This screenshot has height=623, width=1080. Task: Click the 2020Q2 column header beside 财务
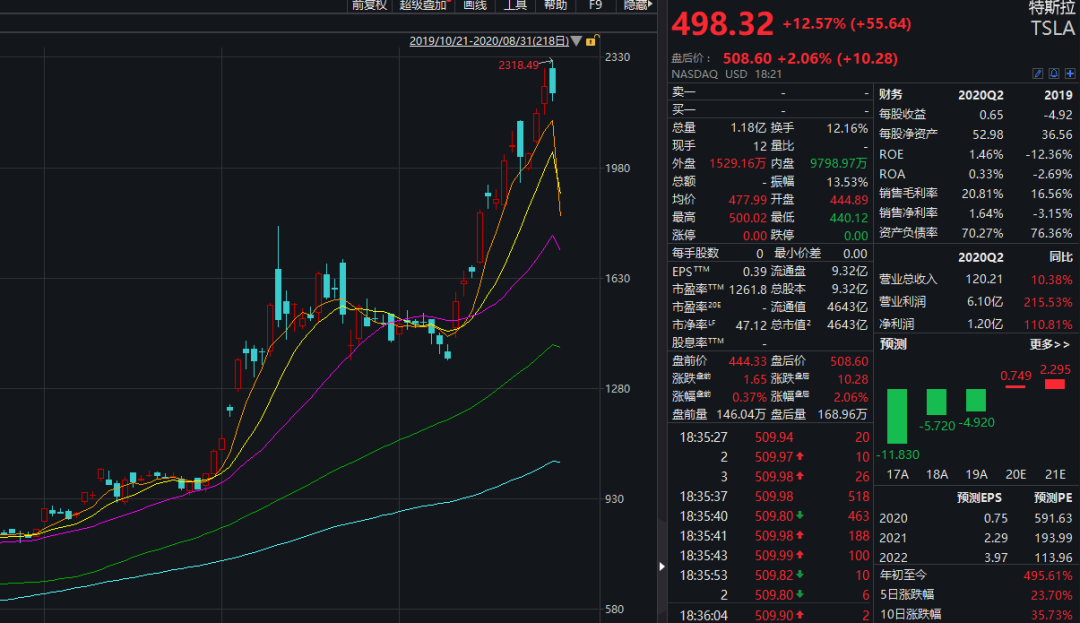pyautogui.click(x=980, y=95)
